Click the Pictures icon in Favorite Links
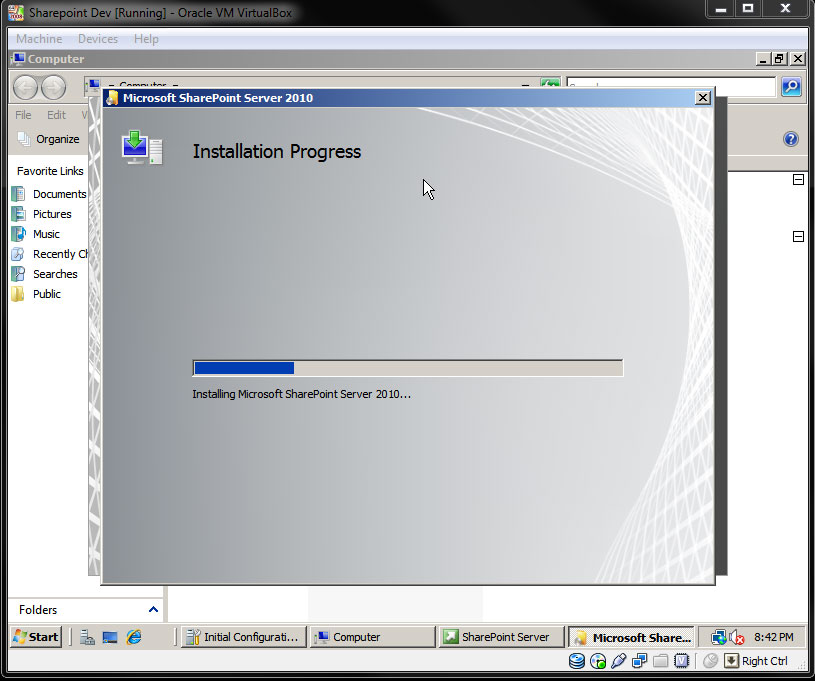 [18, 214]
